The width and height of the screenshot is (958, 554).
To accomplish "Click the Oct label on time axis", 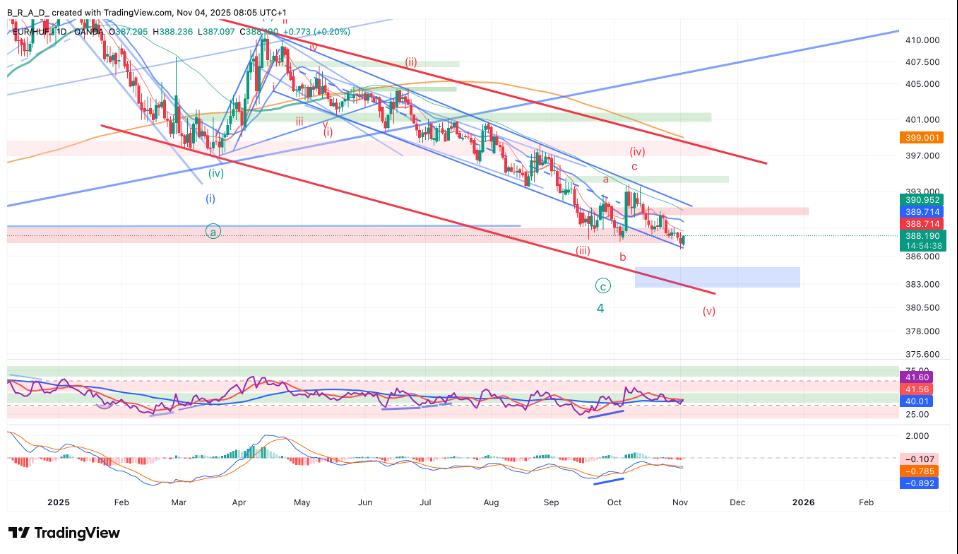I will click(615, 502).
